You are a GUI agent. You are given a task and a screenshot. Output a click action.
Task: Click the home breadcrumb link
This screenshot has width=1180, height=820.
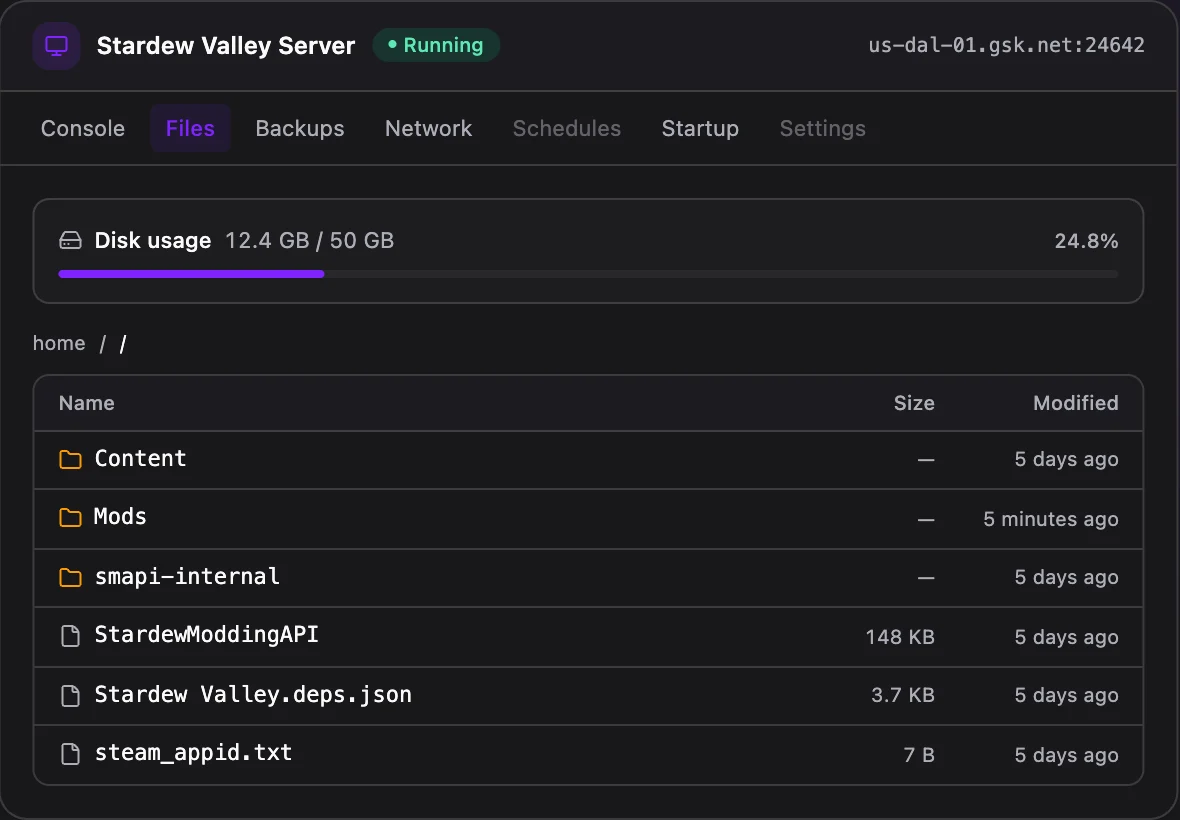click(59, 343)
